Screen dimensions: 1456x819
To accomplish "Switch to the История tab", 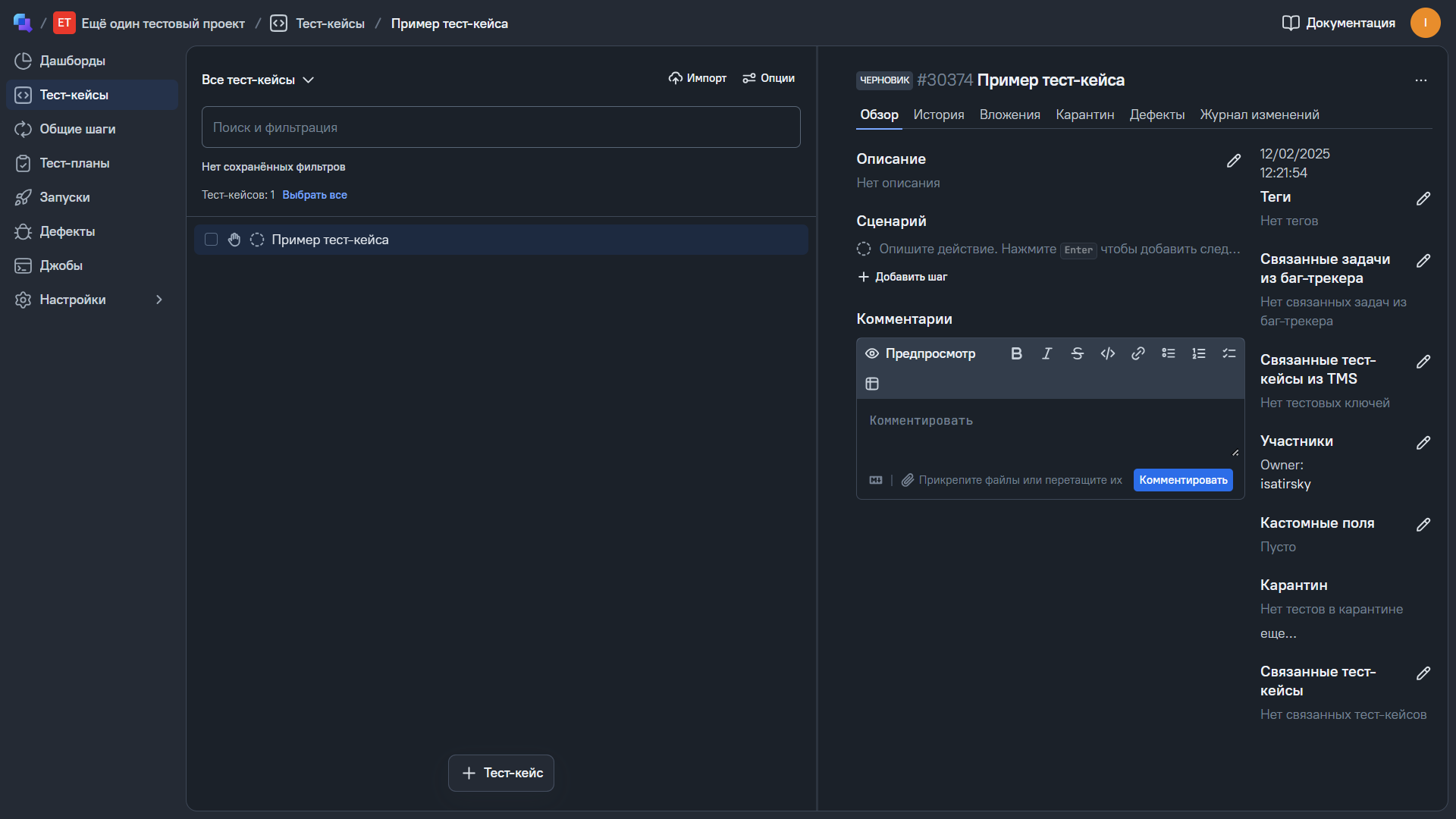I will [x=938, y=115].
